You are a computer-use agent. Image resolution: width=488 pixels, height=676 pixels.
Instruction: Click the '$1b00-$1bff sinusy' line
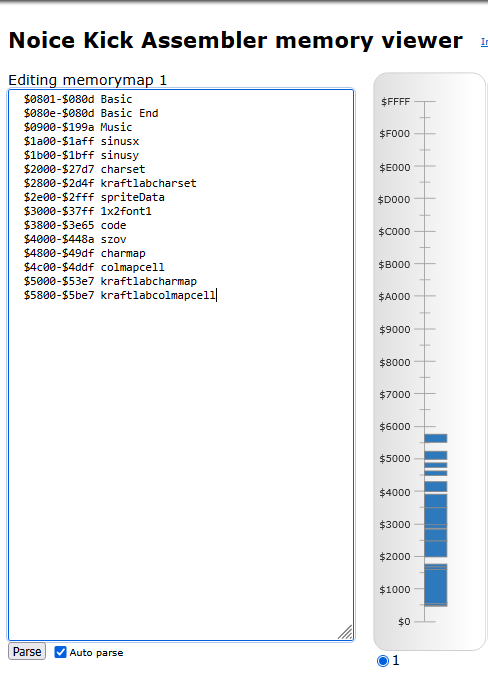(81, 155)
